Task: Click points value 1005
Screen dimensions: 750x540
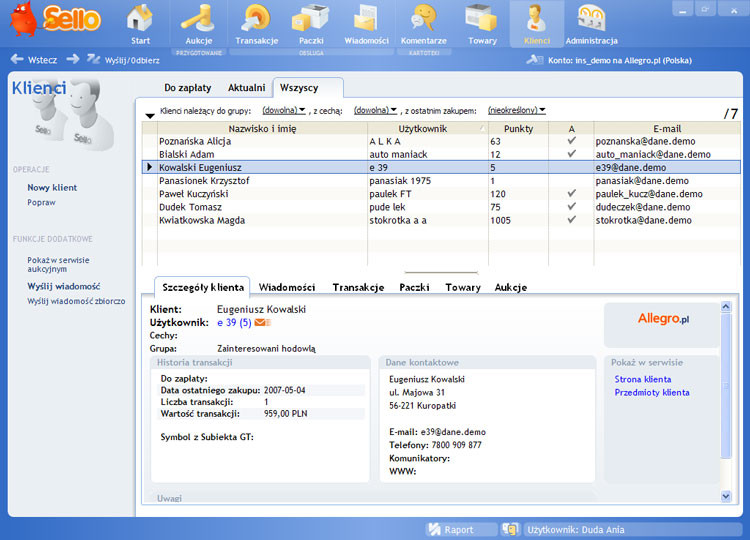Action: click(x=500, y=220)
